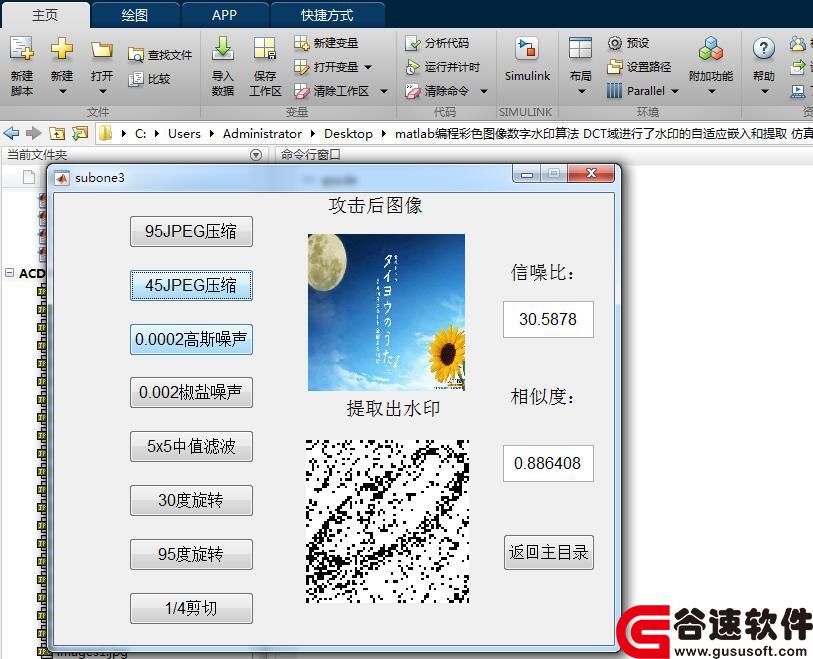The image size is (813, 659).
Task: Click the 5x5中值滤波 button
Action: [x=191, y=446]
